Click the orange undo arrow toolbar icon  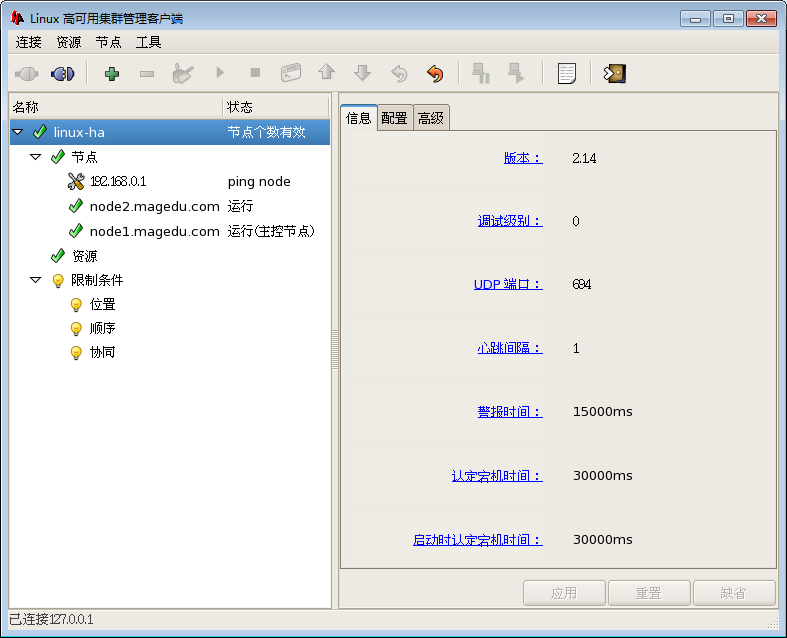click(434, 73)
